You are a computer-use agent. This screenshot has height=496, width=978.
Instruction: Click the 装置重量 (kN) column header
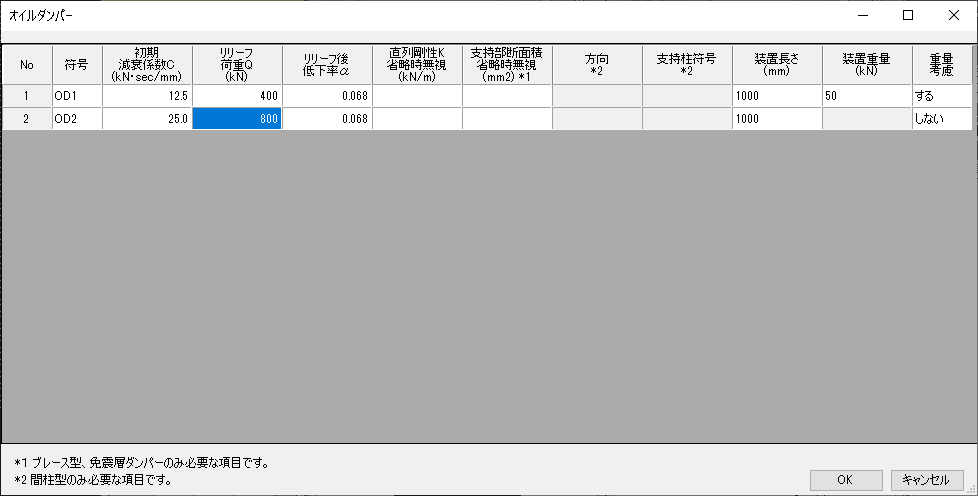point(867,65)
